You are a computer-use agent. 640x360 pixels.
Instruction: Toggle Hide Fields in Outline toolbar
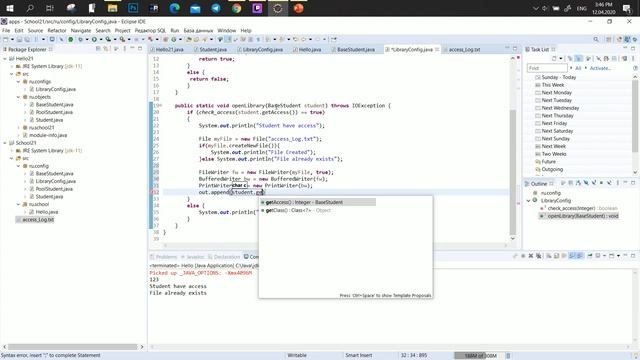(x=586, y=183)
